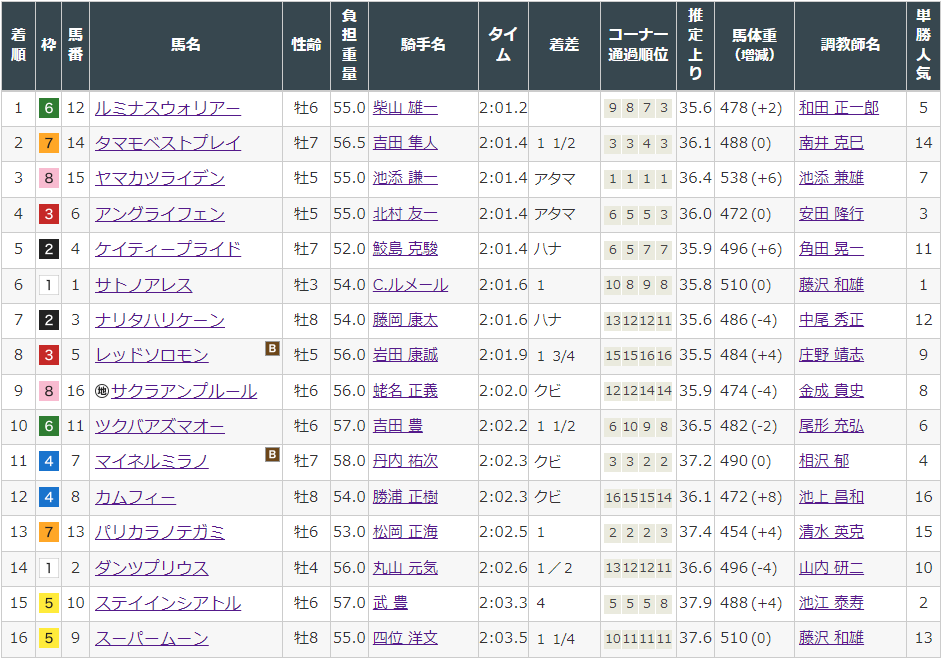Image resolution: width=943 pixels, height=660 pixels.
Task: Click trainer 池上 昌和
Action: (x=831, y=497)
